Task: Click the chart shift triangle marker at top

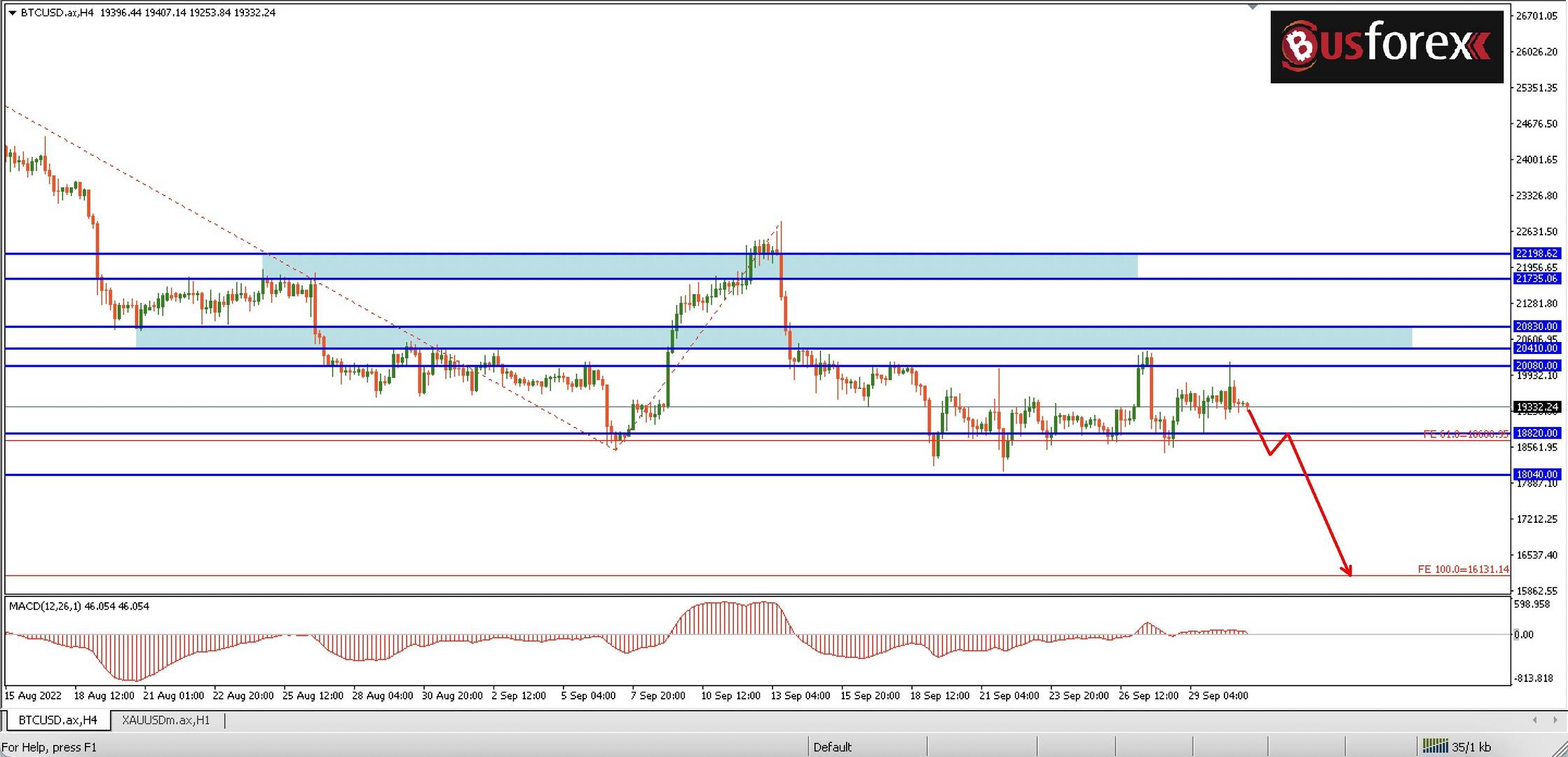Action: 1253,7
